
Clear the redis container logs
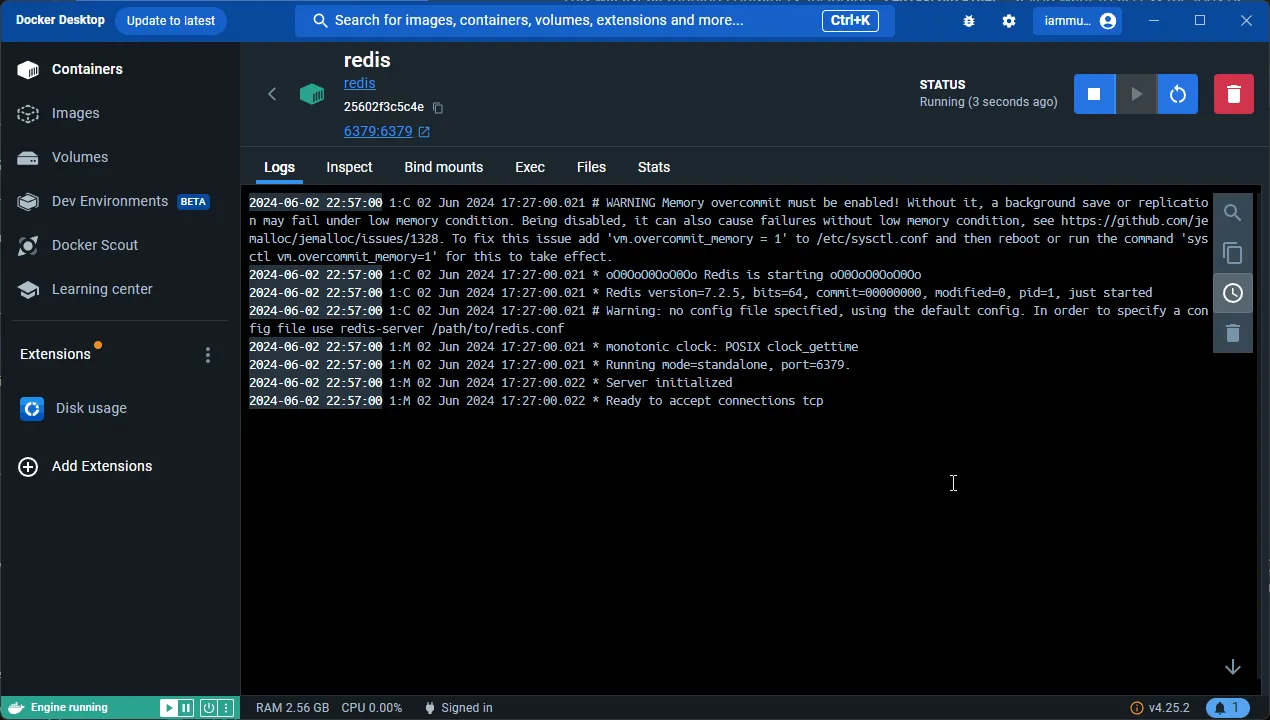pyautogui.click(x=1232, y=334)
